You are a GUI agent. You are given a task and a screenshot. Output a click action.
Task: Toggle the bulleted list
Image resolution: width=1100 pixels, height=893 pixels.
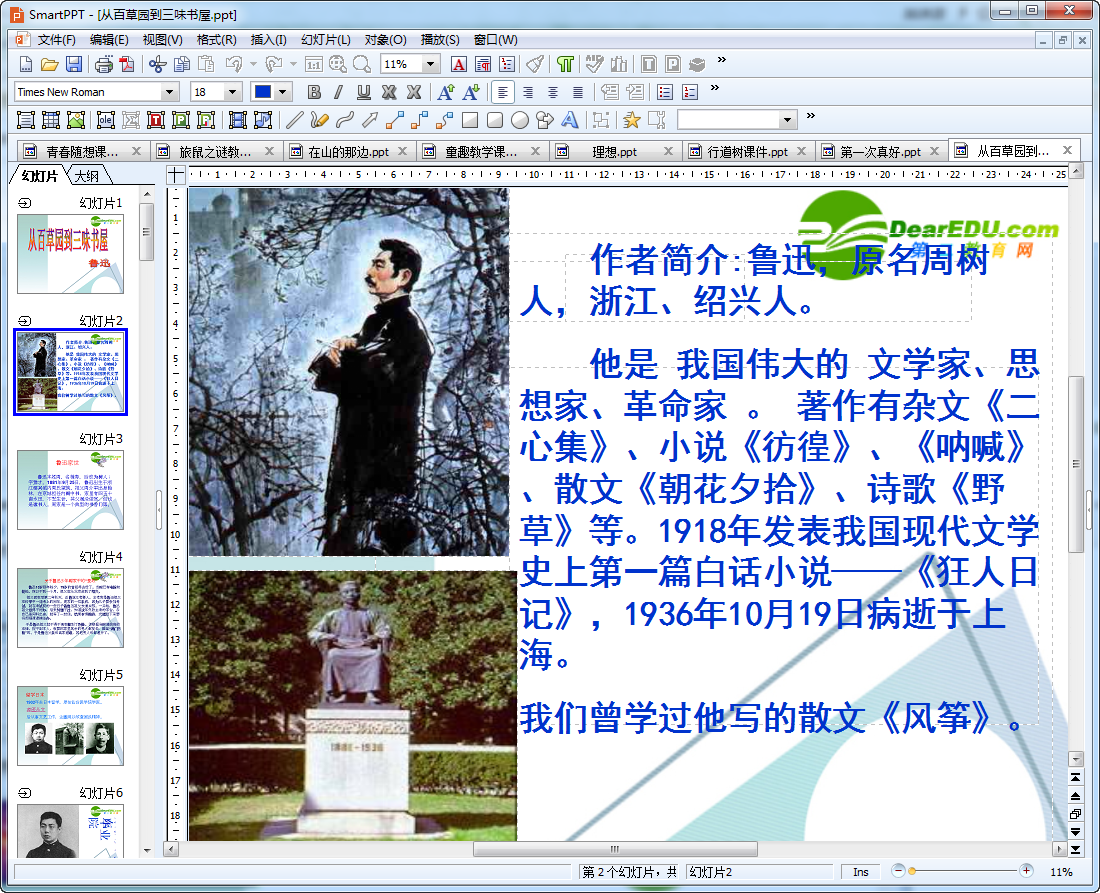click(x=665, y=92)
